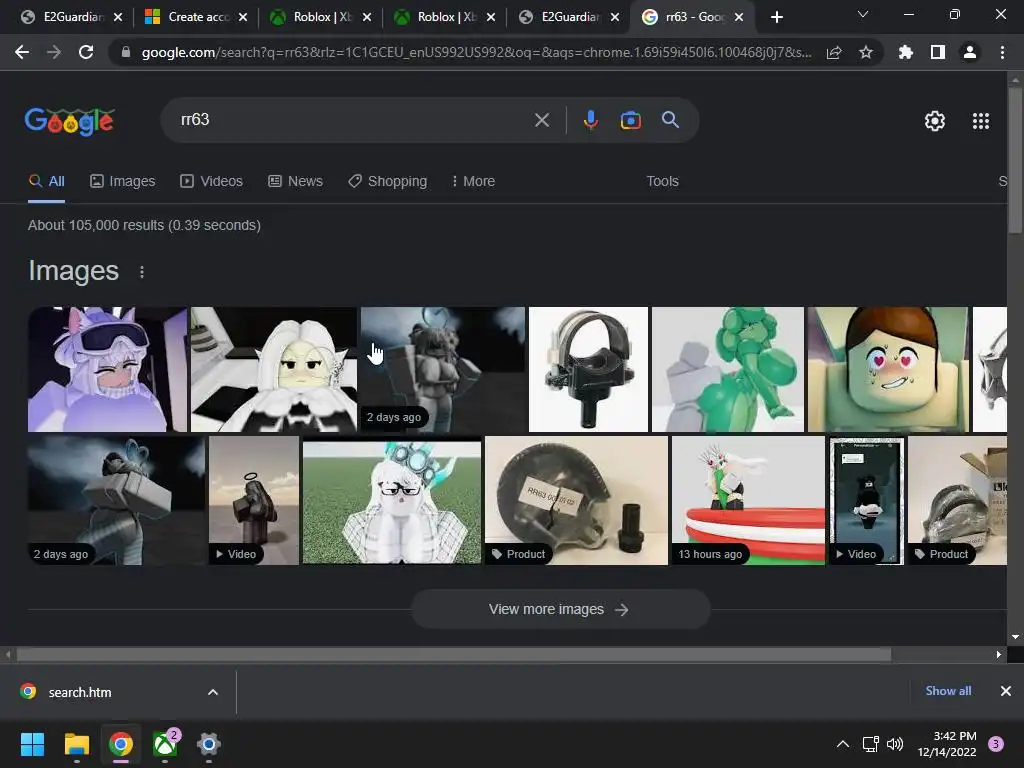This screenshot has width=1024, height=768.
Task: Expand the tab search chevron
Action: (863, 14)
